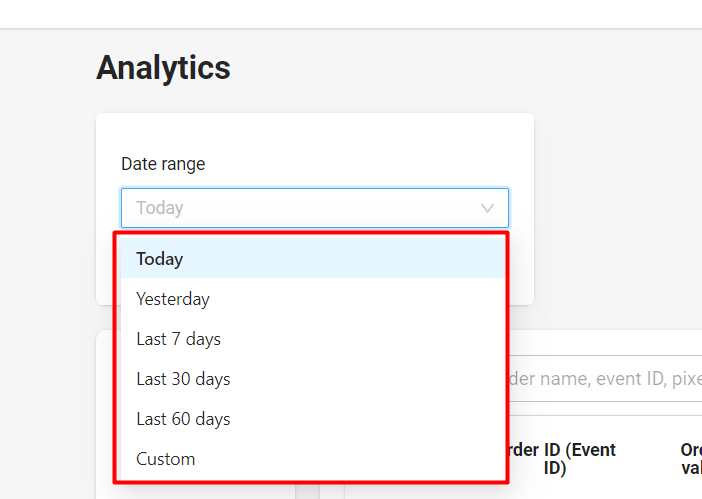Select Last 7 days option

coord(313,339)
